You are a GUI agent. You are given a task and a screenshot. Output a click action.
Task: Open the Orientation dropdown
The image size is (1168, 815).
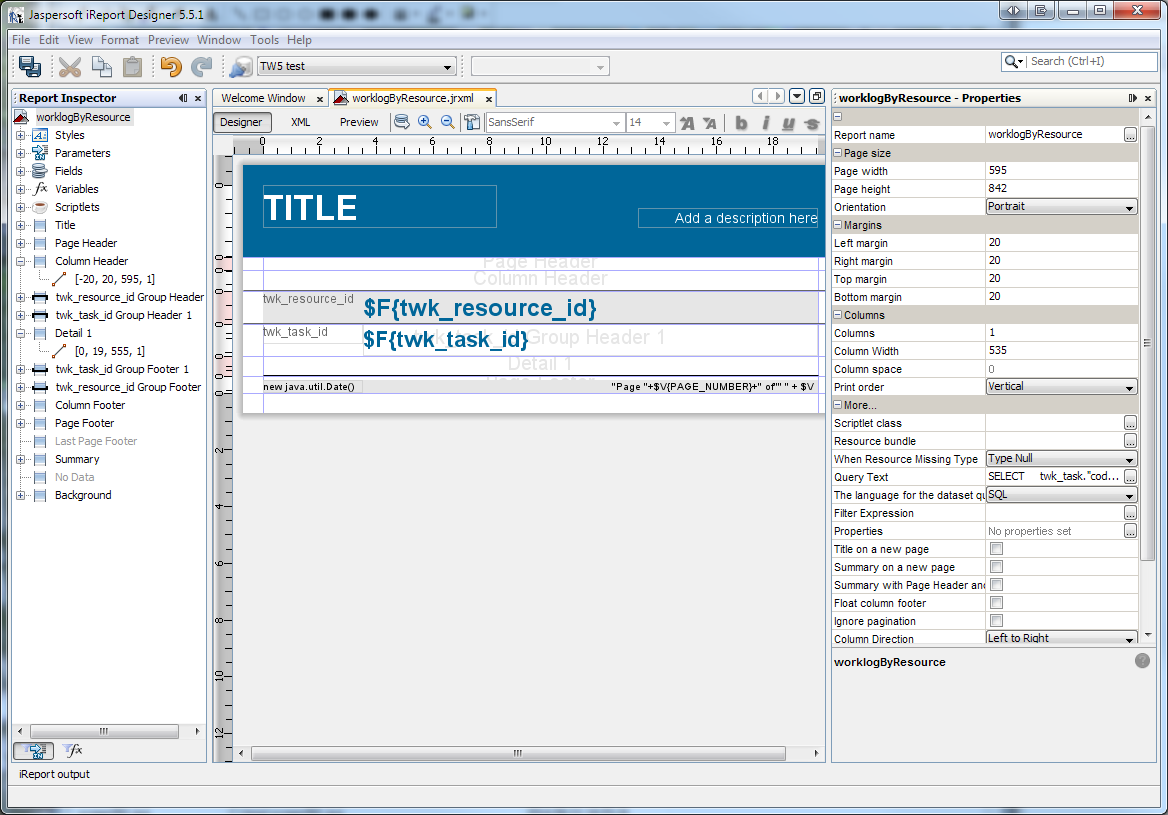[x=1061, y=207]
